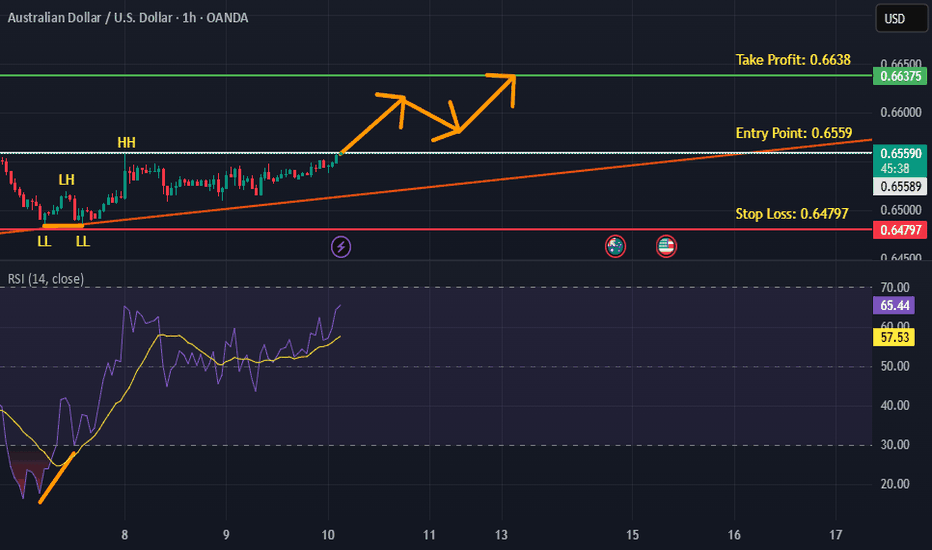Click the date 16 on the time axis
The height and width of the screenshot is (550, 932).
[734, 535]
